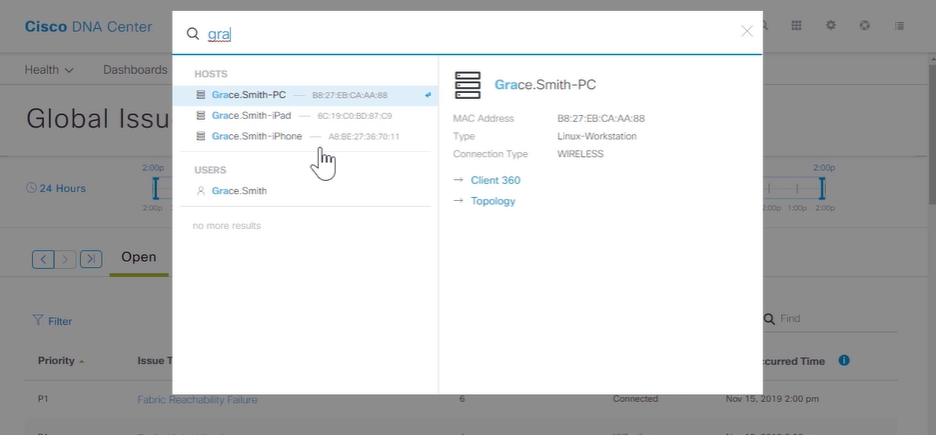Select the Grace.Smith-iPad host result

305,116
